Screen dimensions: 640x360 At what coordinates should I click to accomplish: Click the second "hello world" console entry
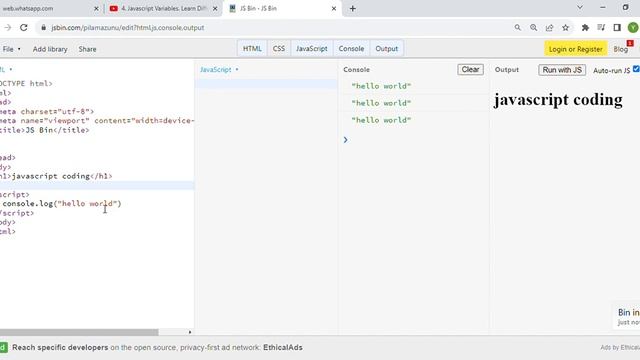381,103
